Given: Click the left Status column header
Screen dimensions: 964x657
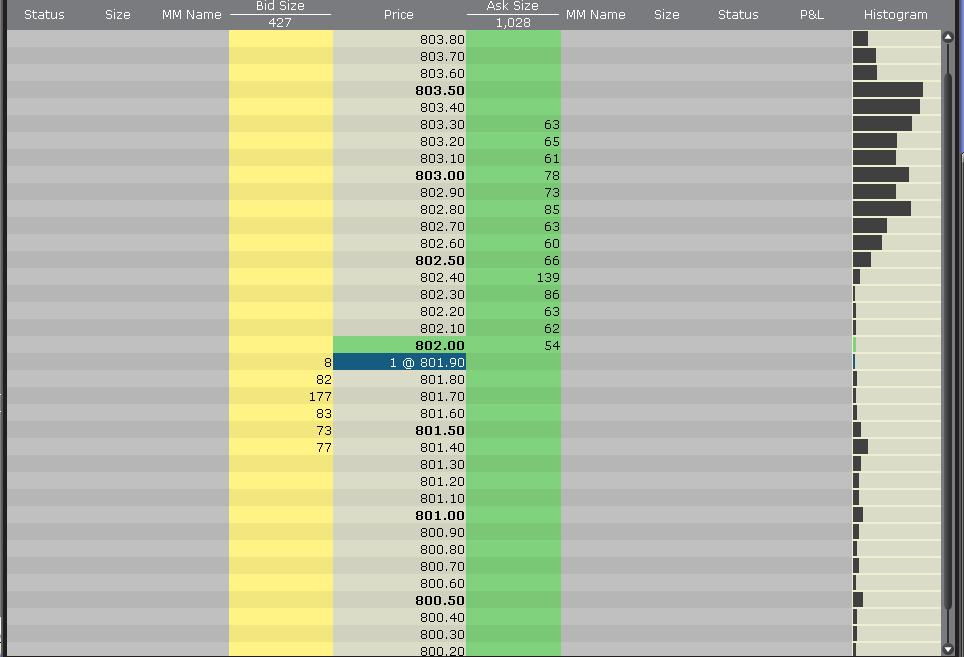Looking at the screenshot, I should pyautogui.click(x=44, y=14).
